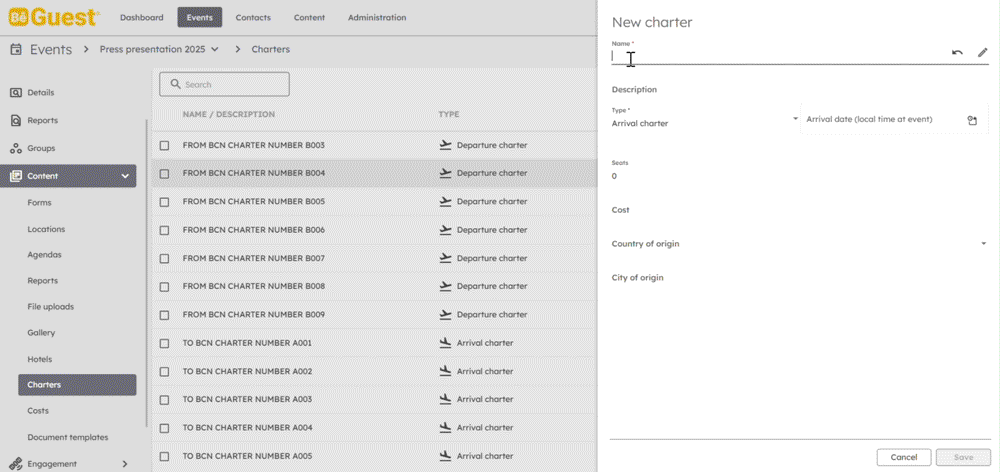Click the undo arrow in Name field

(957, 53)
